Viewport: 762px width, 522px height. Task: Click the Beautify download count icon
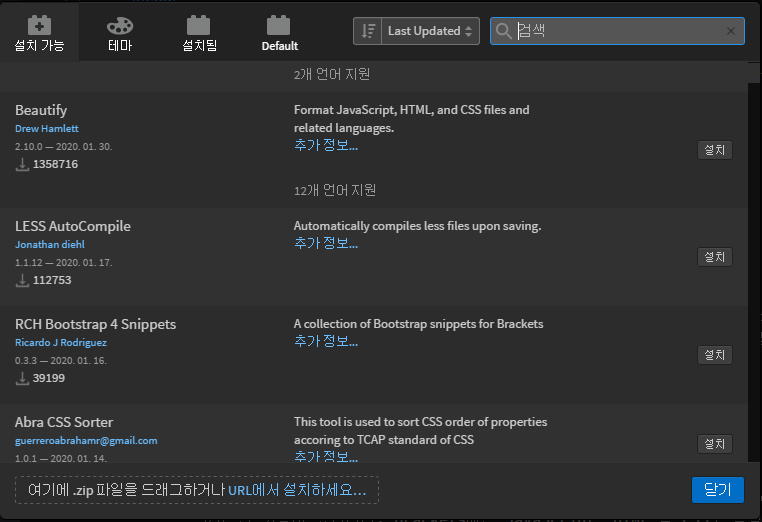(x=22, y=164)
